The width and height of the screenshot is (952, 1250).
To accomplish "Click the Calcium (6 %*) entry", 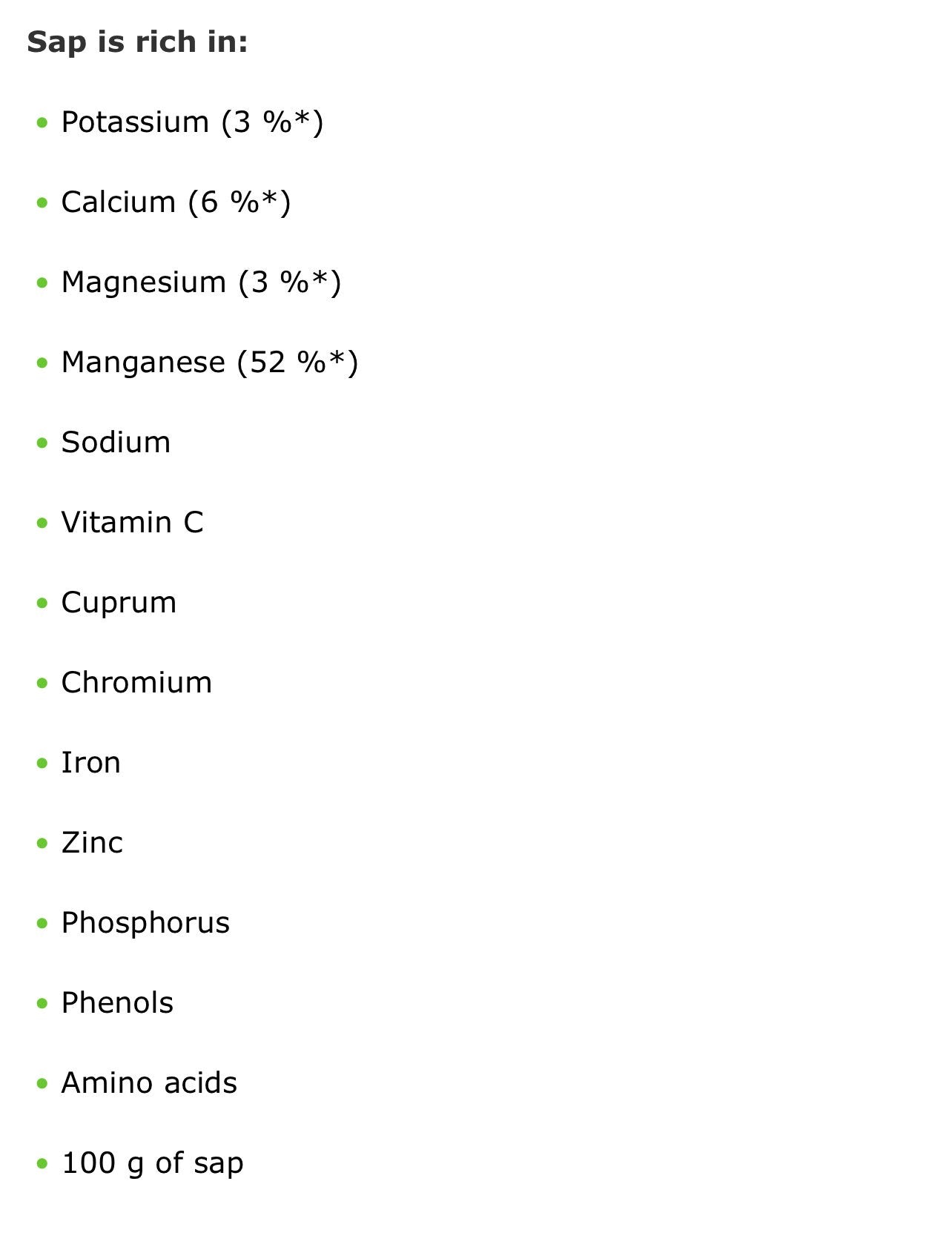I will (x=176, y=202).
